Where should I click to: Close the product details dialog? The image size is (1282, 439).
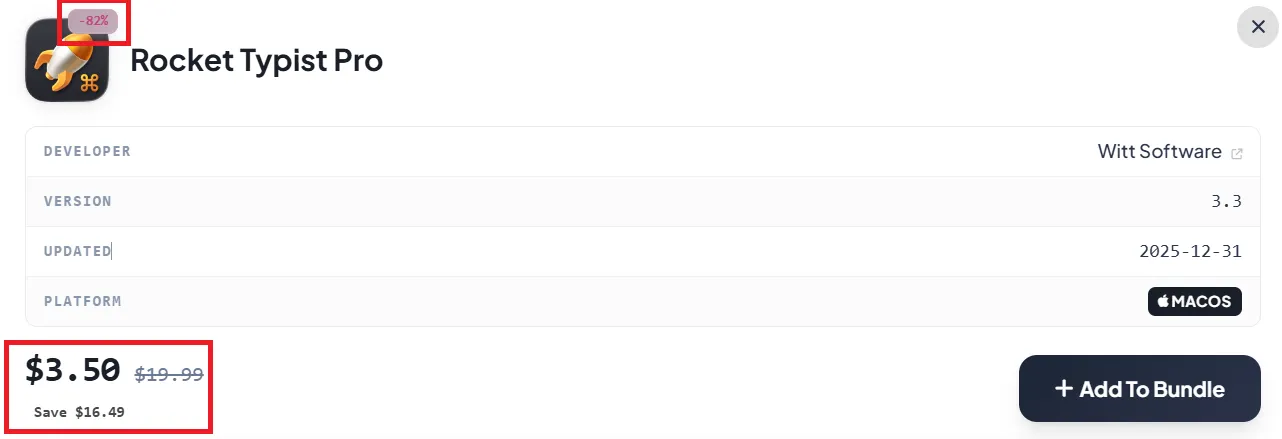(1258, 27)
